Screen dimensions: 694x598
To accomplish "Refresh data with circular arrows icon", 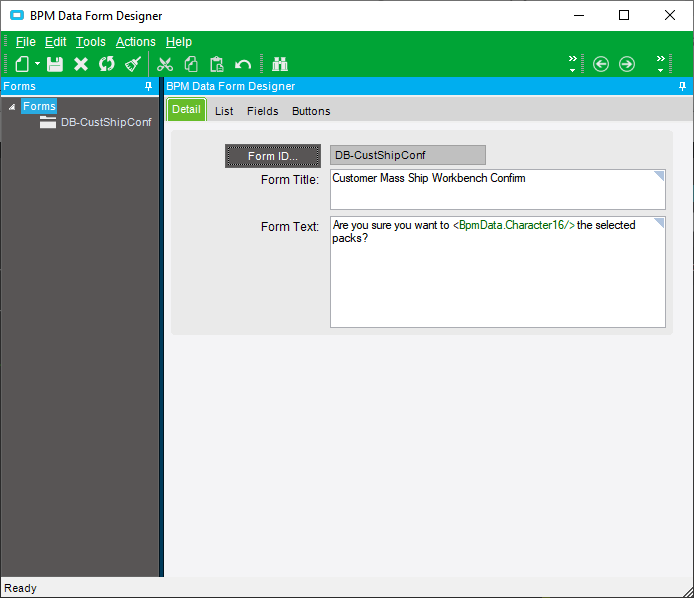I will click(x=107, y=64).
